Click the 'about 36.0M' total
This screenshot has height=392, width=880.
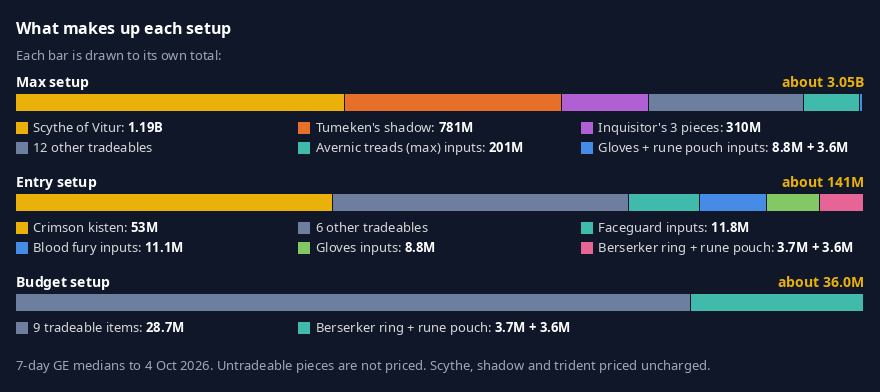click(x=821, y=282)
